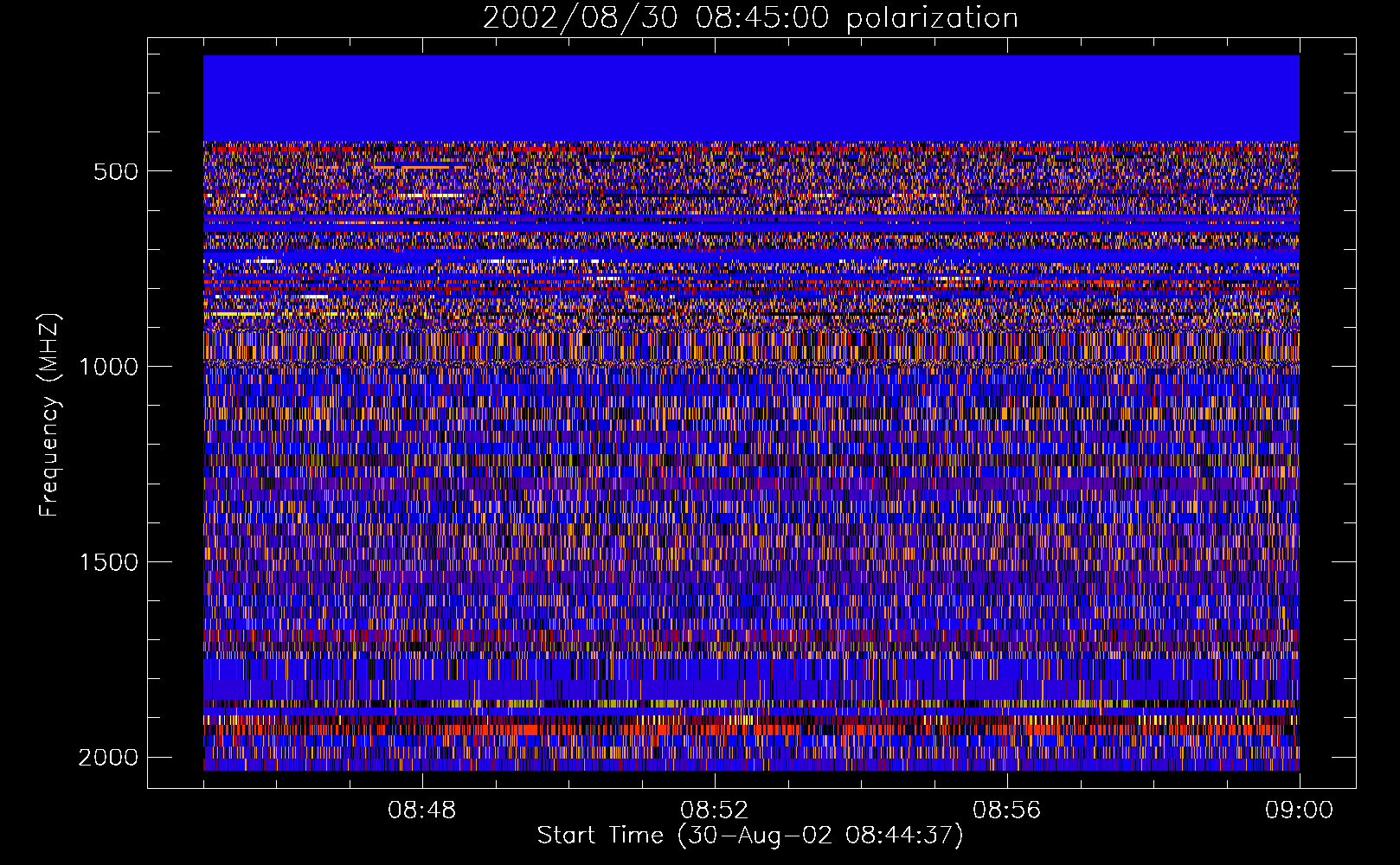Click the 08:56 time tick label
This screenshot has height=865, width=1400.
[1007, 811]
